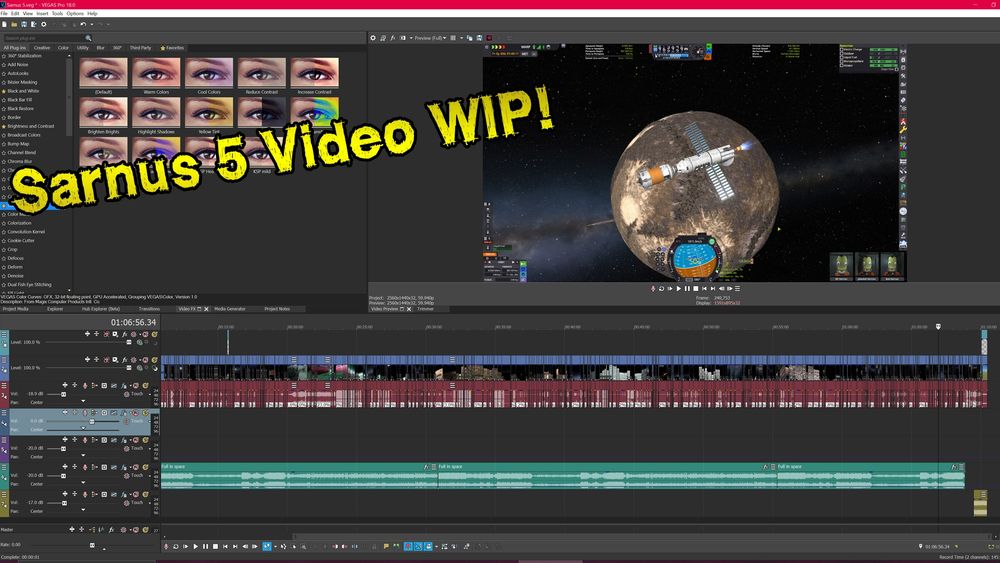Image resolution: width=1000 pixels, height=563 pixels.
Task: Toggle Enable Snapping magnet icon
Action: tap(408, 546)
